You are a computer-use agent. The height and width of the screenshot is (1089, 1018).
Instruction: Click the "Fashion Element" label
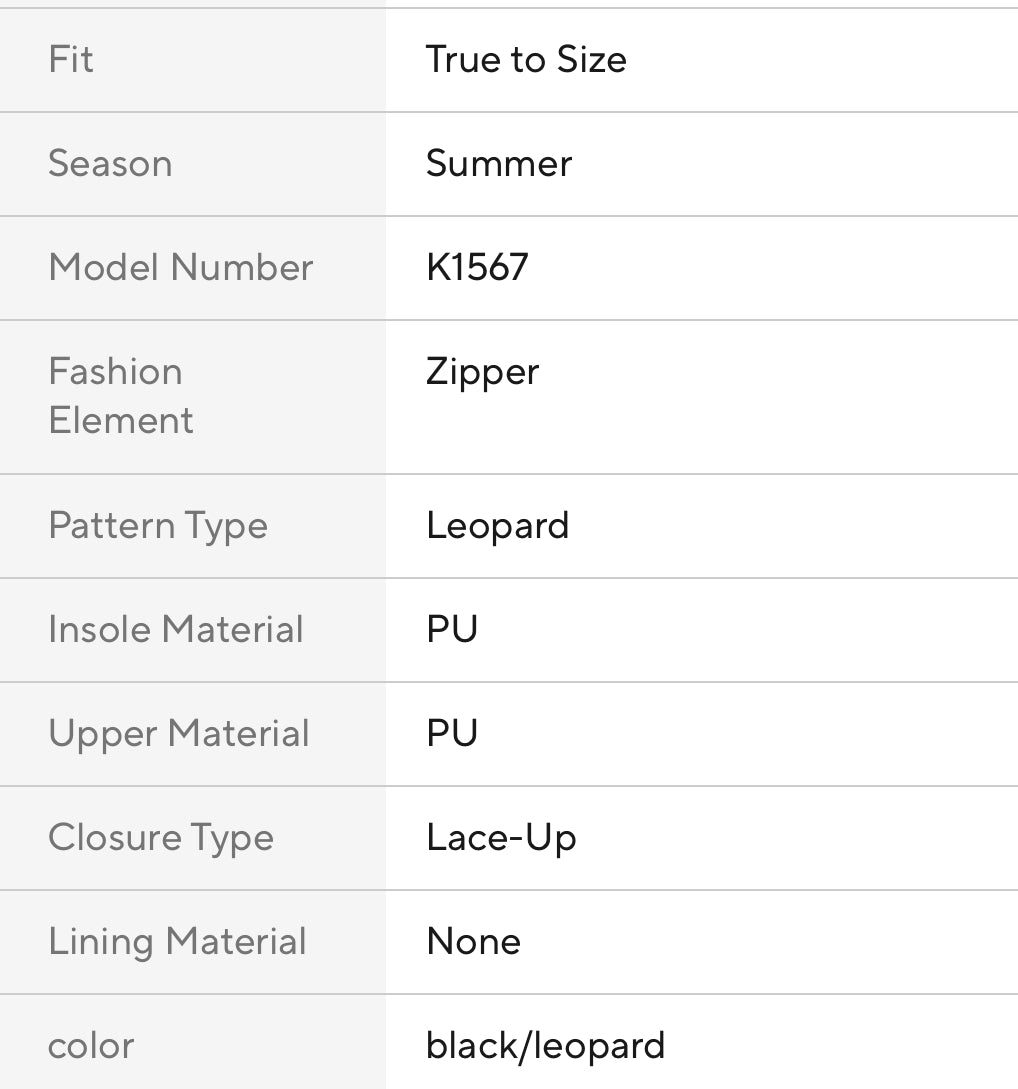coord(121,396)
